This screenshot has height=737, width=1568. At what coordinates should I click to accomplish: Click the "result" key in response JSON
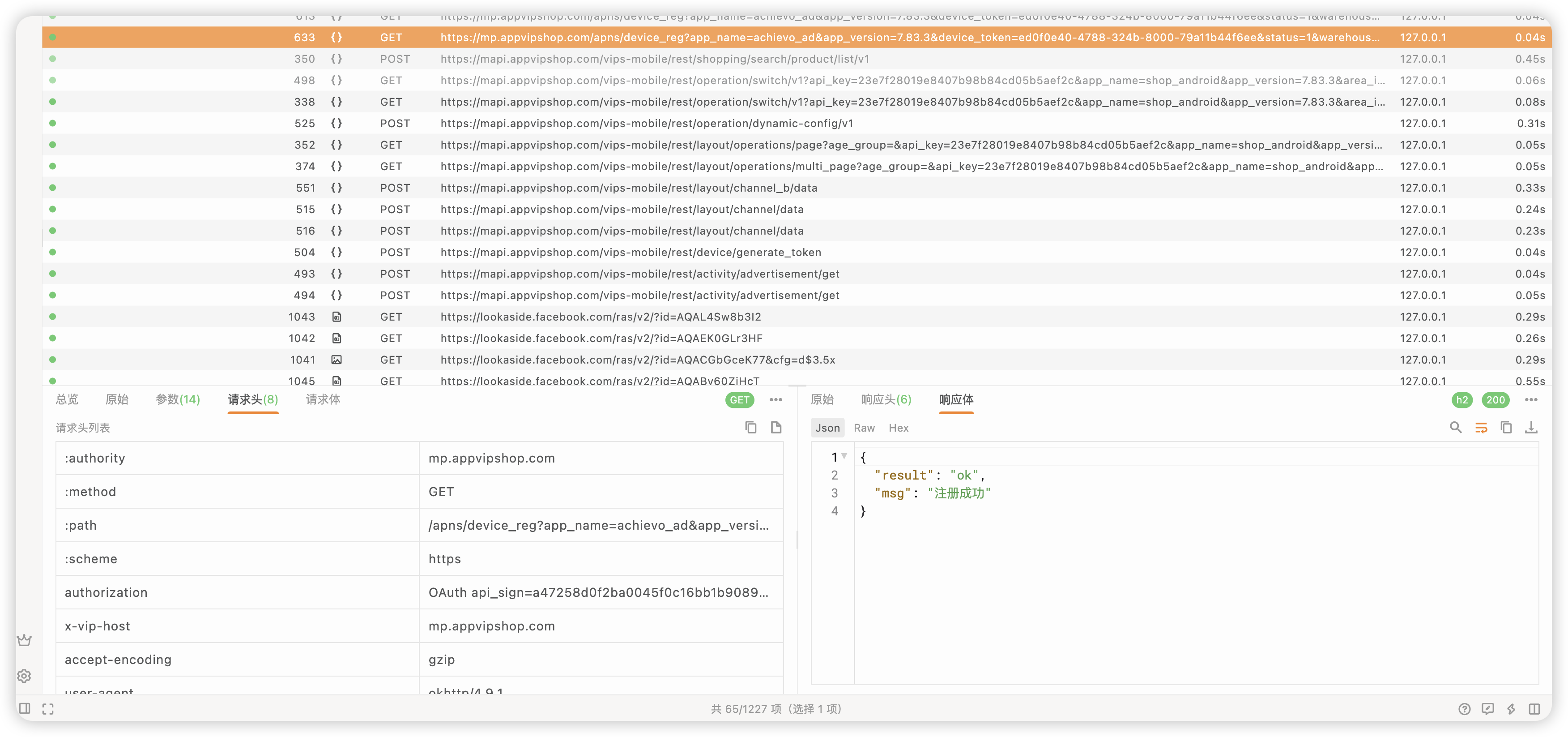[904, 475]
